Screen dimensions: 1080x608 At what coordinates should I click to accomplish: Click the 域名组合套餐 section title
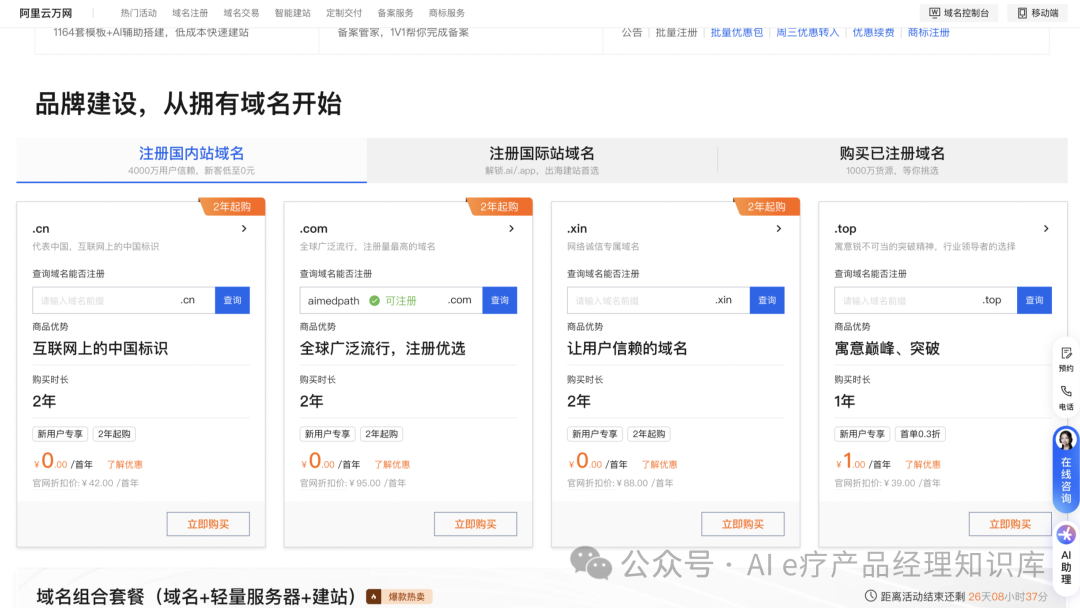pyautogui.click(x=196, y=596)
